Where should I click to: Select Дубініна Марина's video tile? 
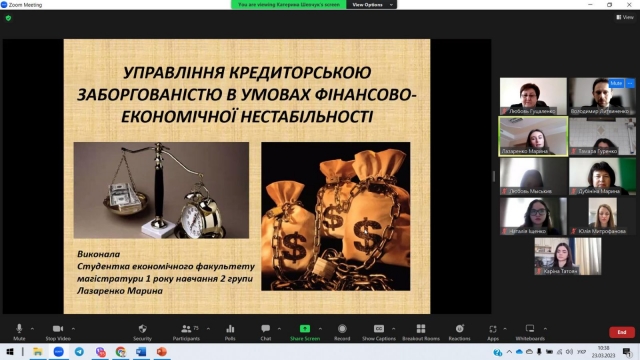coord(602,176)
